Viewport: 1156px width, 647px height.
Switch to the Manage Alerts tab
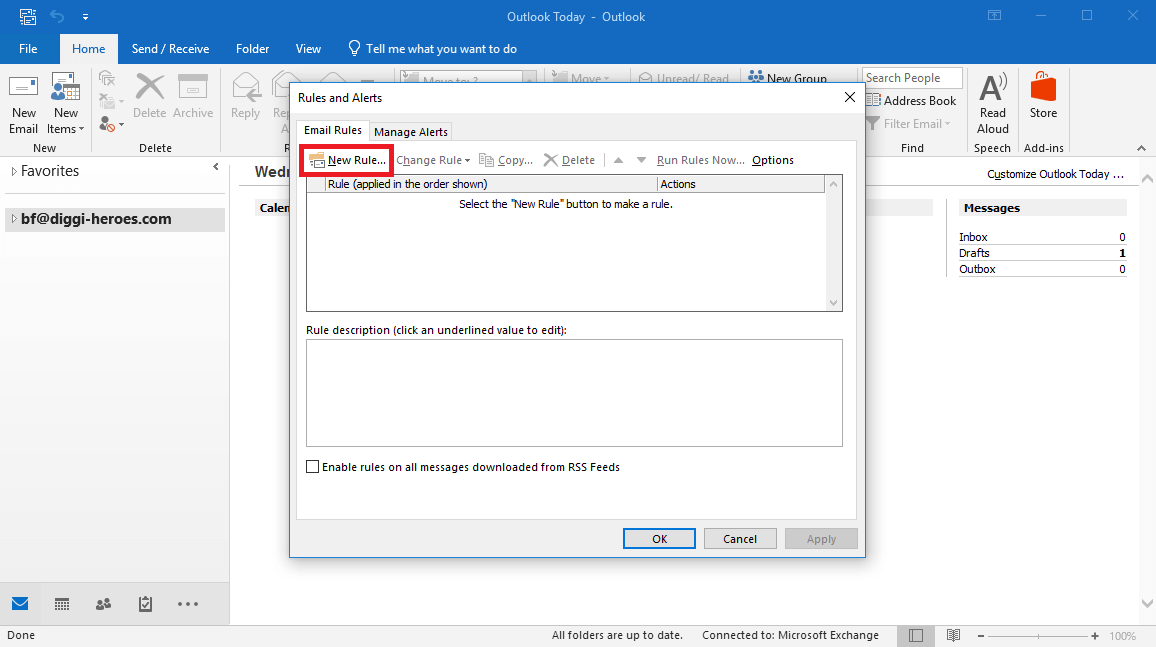click(x=410, y=131)
